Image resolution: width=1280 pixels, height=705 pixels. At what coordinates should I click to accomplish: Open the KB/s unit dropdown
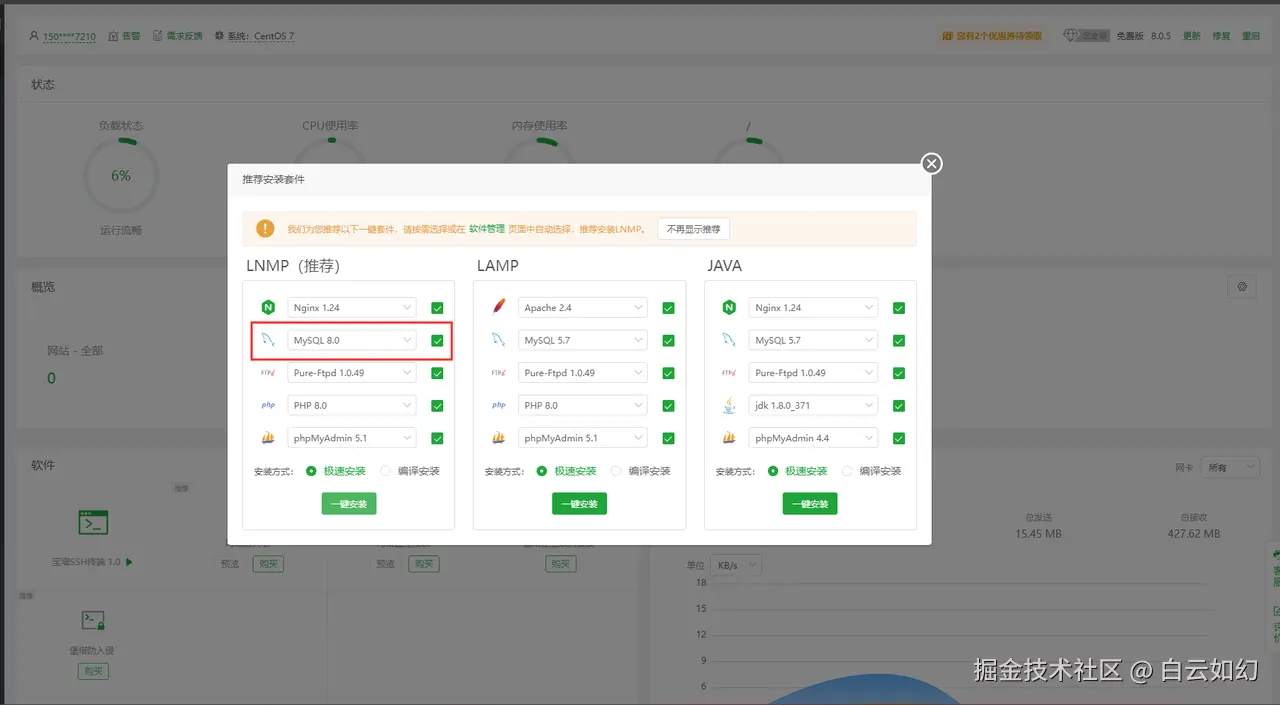[736, 565]
